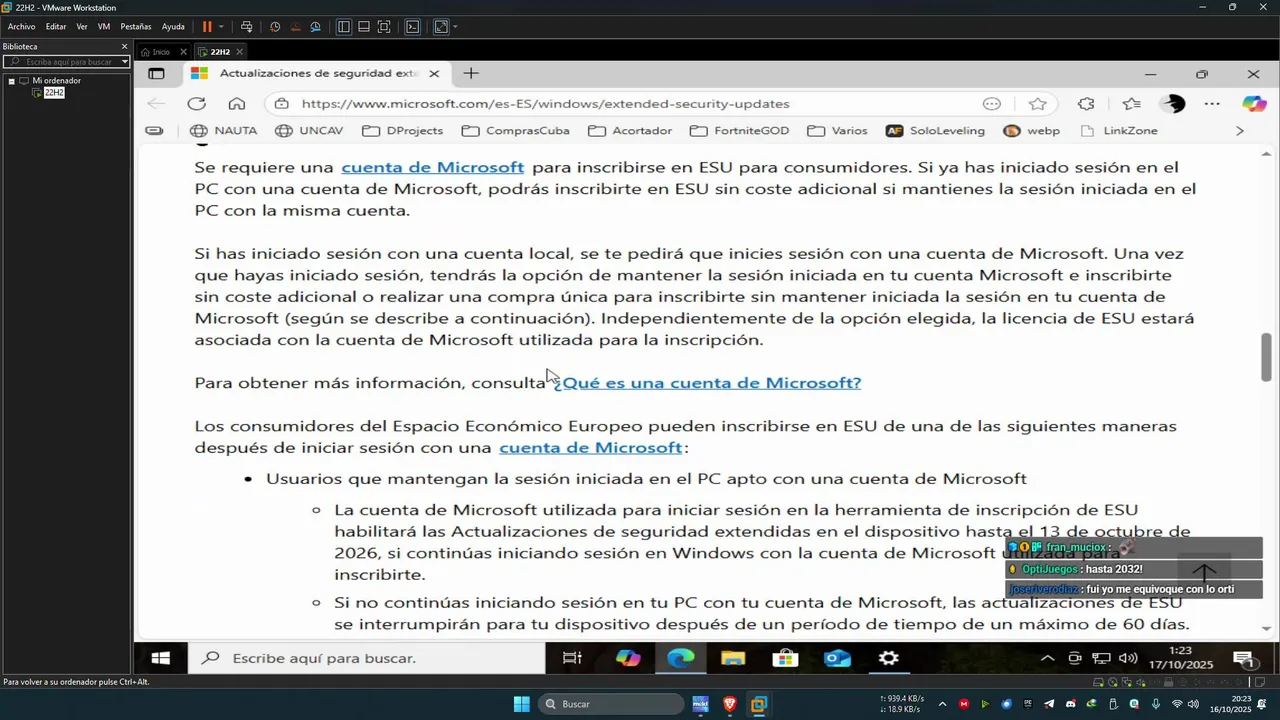Image resolution: width=1280 pixels, height=720 pixels.
Task: Open Edge tab actions menu icon
Action: click(156, 73)
